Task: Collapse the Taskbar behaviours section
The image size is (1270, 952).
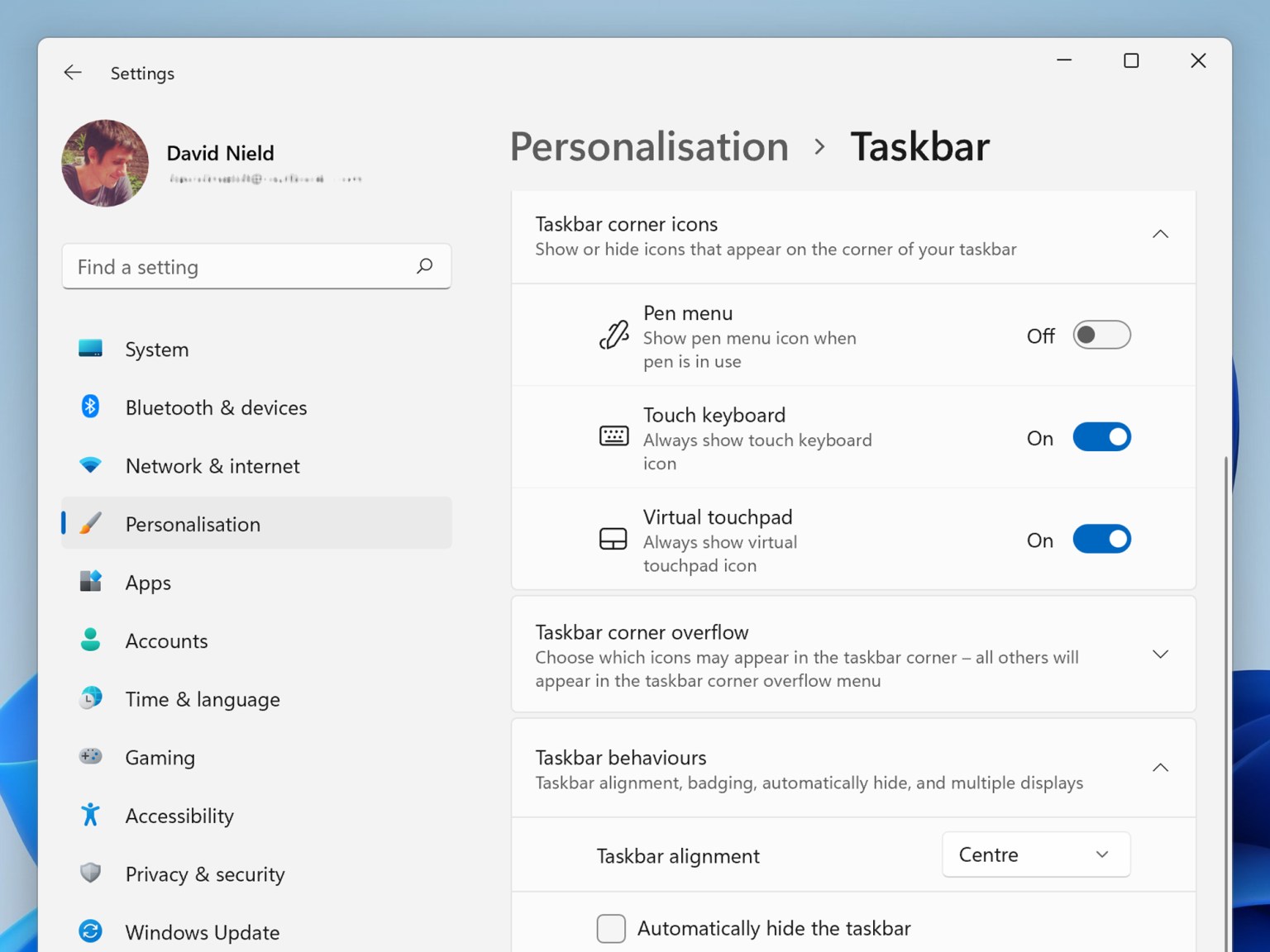Action: pos(1160,767)
